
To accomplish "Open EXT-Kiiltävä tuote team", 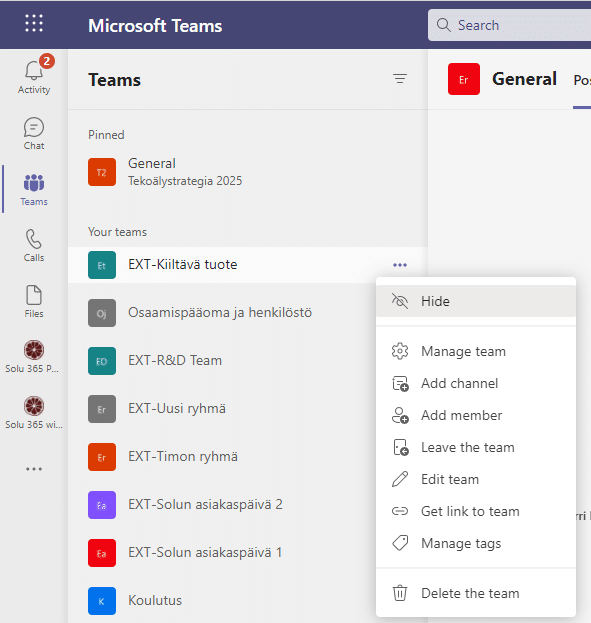I will coord(248,265).
